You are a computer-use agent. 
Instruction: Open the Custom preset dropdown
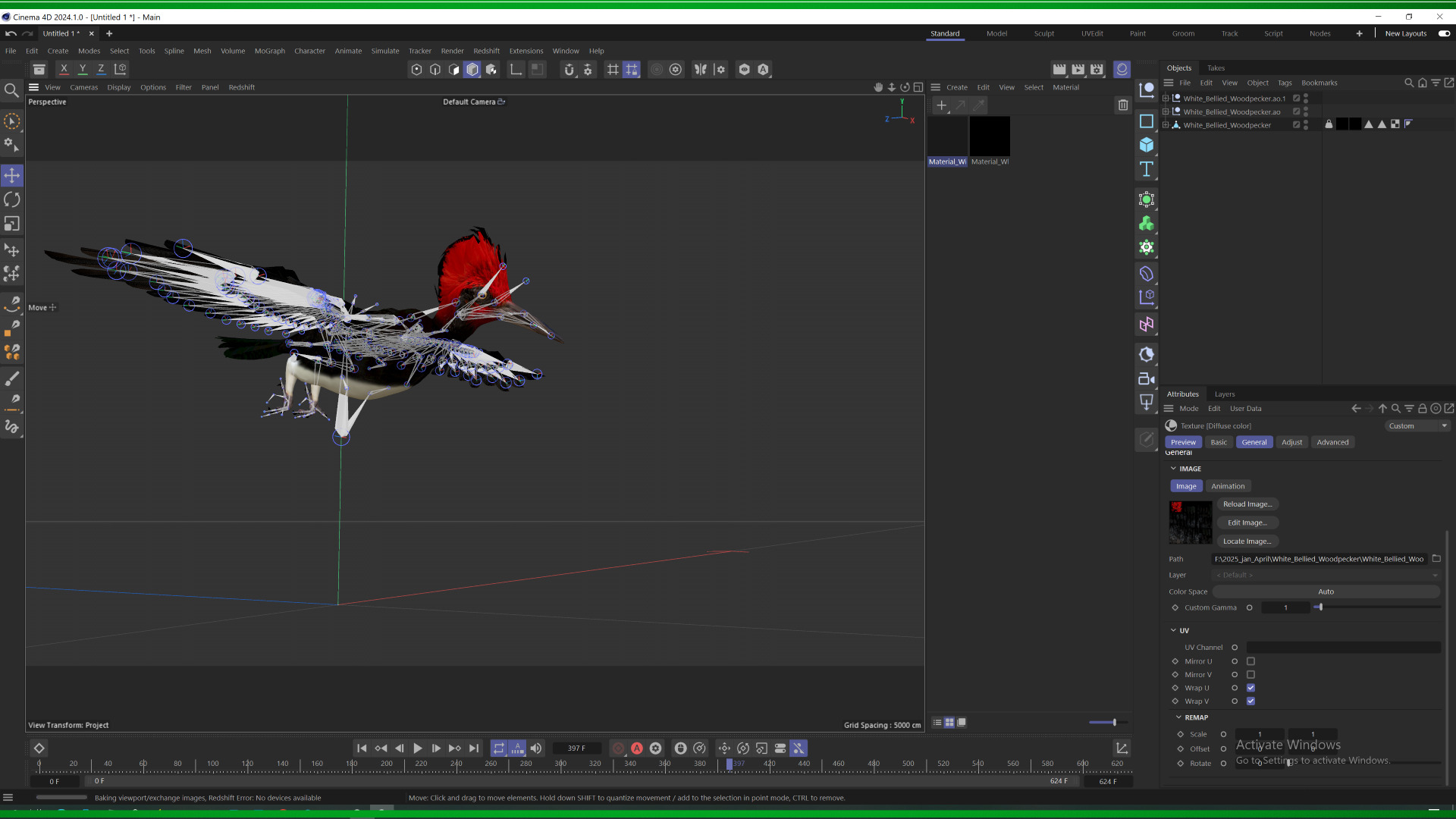coord(1417,426)
